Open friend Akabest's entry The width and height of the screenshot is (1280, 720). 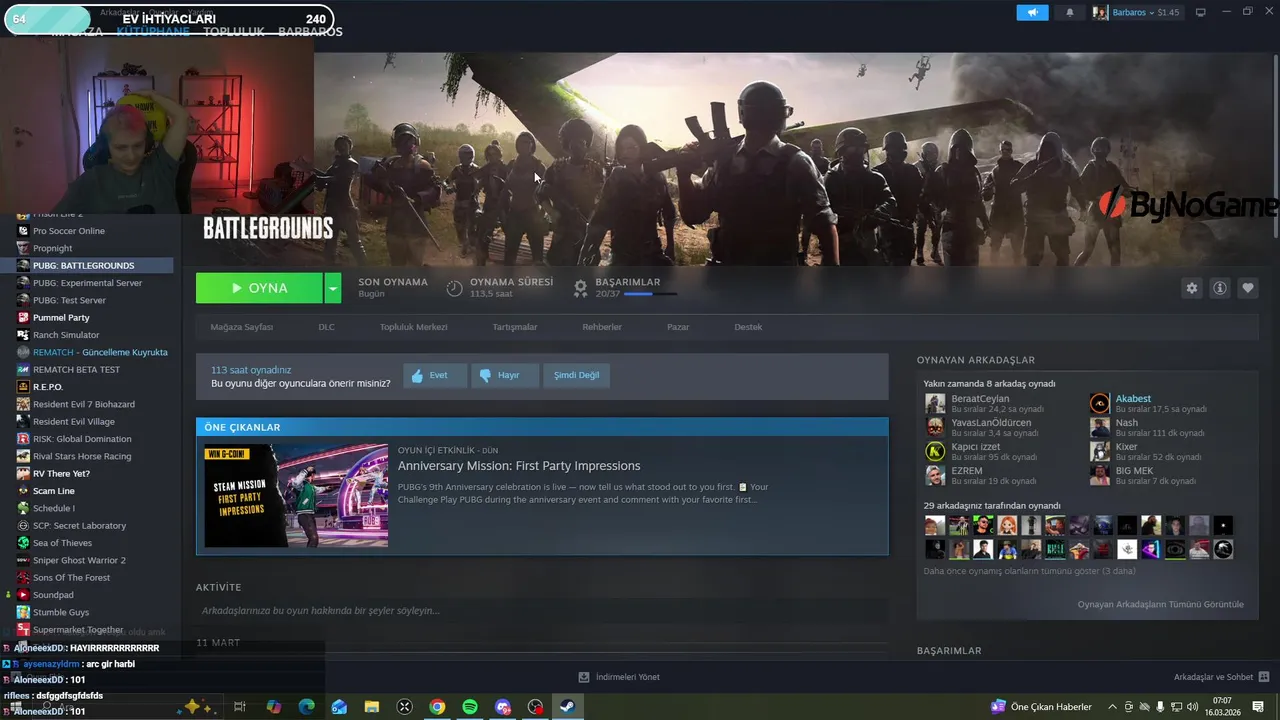pos(1148,403)
